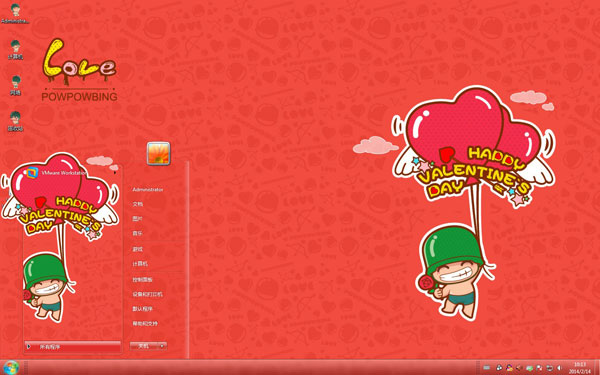Viewport: 600px width, 375px height.
Task: Open 音乐 in Start menu
Action: pos(137,233)
